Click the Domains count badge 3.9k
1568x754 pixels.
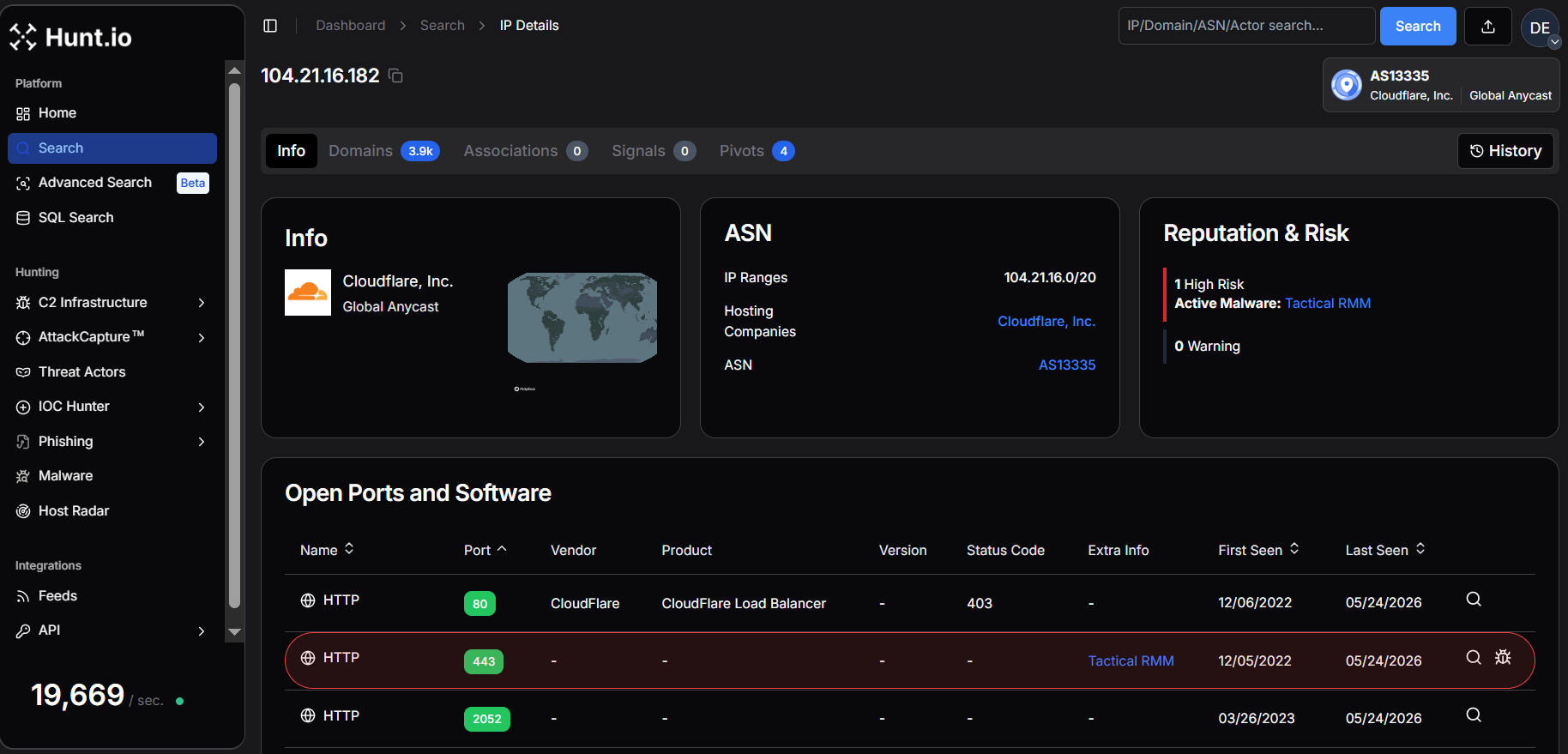click(420, 151)
